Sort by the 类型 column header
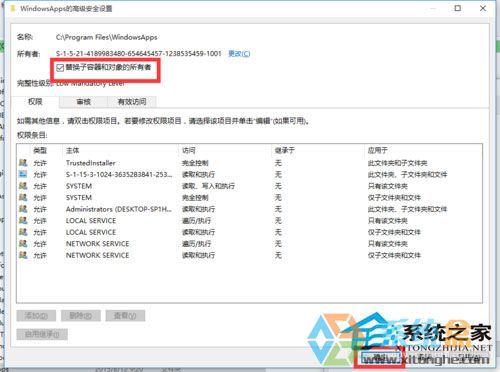Image resolution: width=500 pixels, height=372 pixels. click(x=40, y=150)
